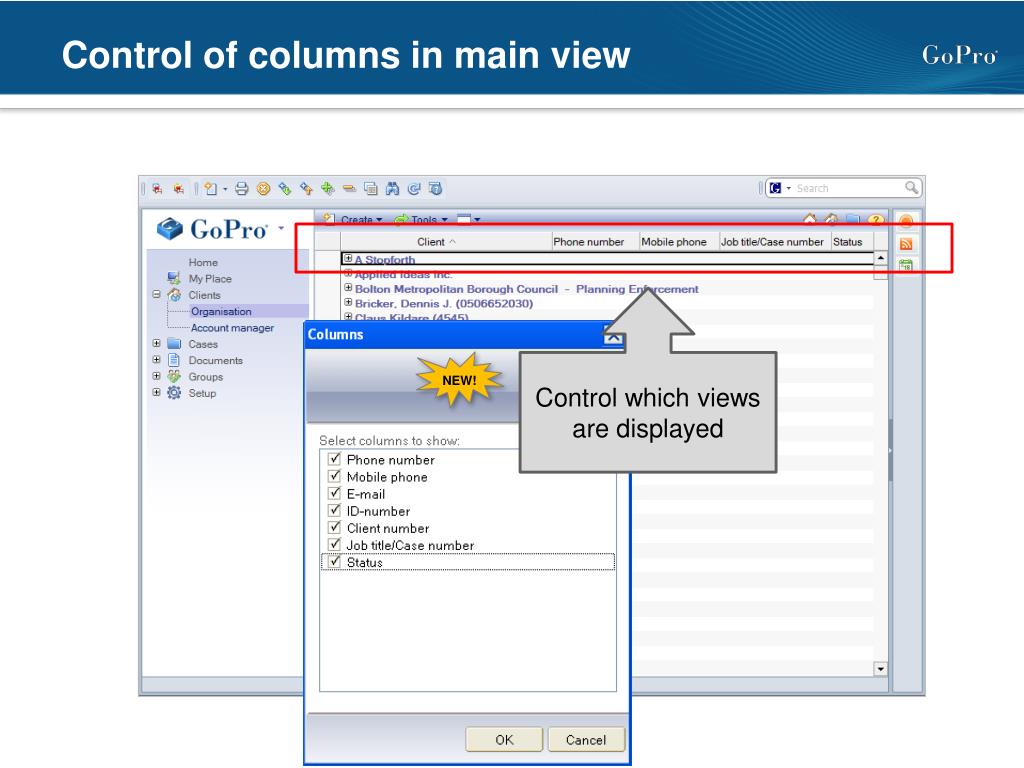Expand the Groups tree node
The height and width of the screenshot is (768, 1024).
pos(156,376)
